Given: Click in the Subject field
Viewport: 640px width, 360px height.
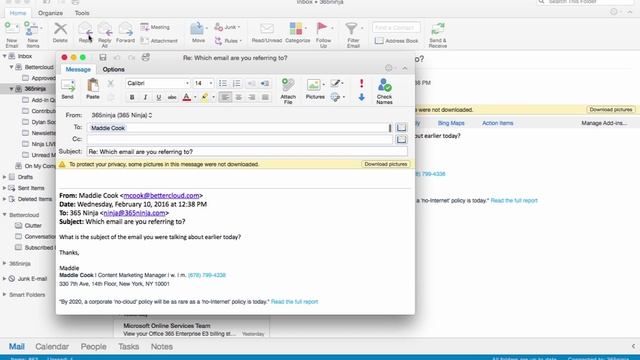Looking at the screenshot, I should pyautogui.click(x=247, y=151).
